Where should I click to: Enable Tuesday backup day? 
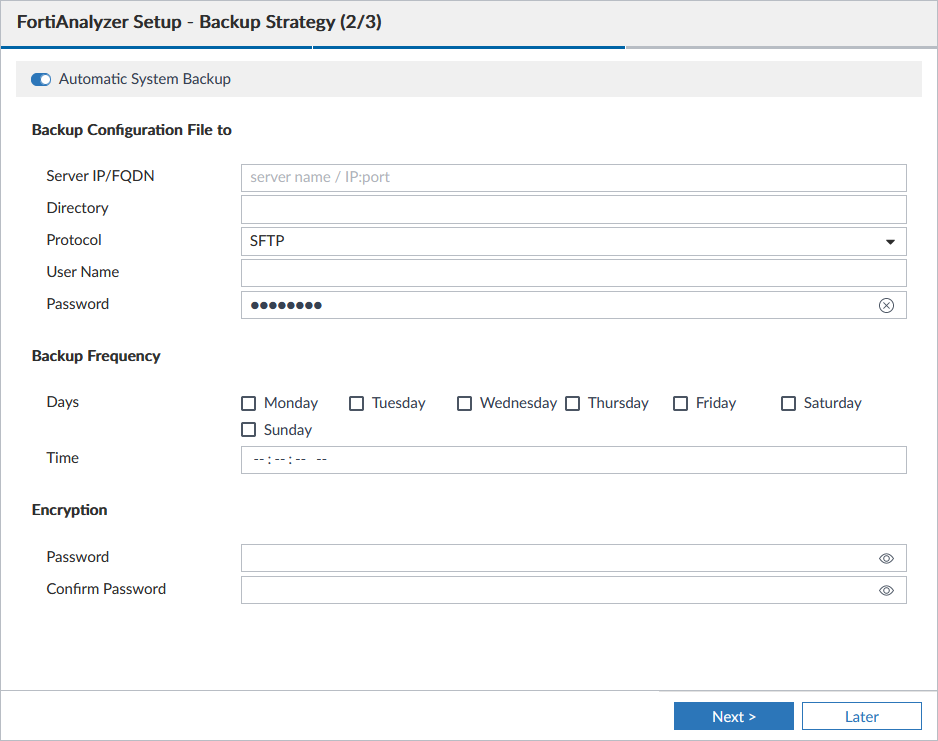(357, 404)
